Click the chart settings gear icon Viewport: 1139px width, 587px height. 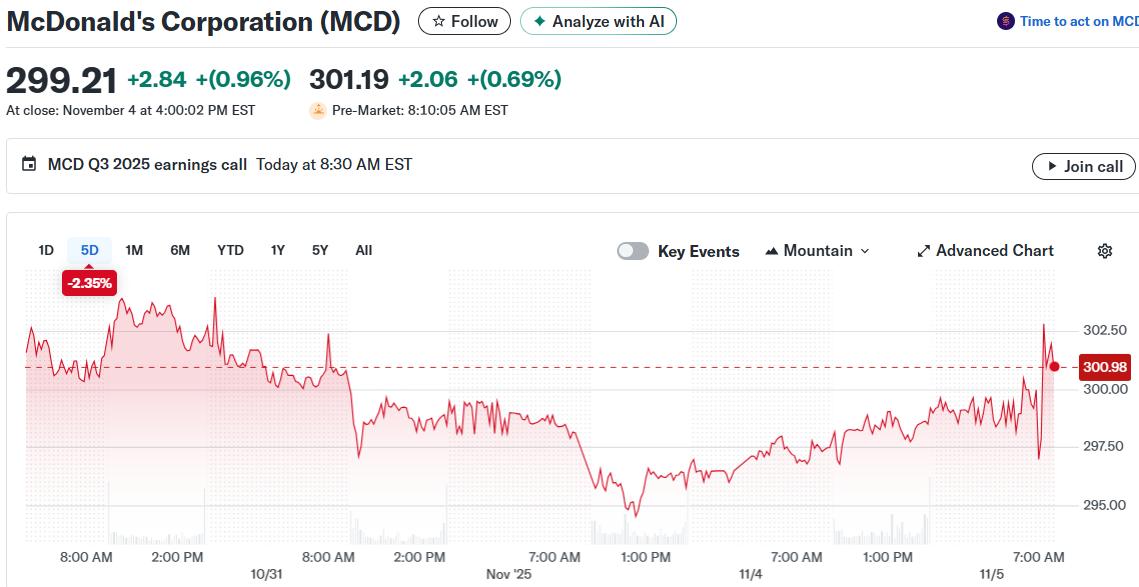pyautogui.click(x=1105, y=251)
